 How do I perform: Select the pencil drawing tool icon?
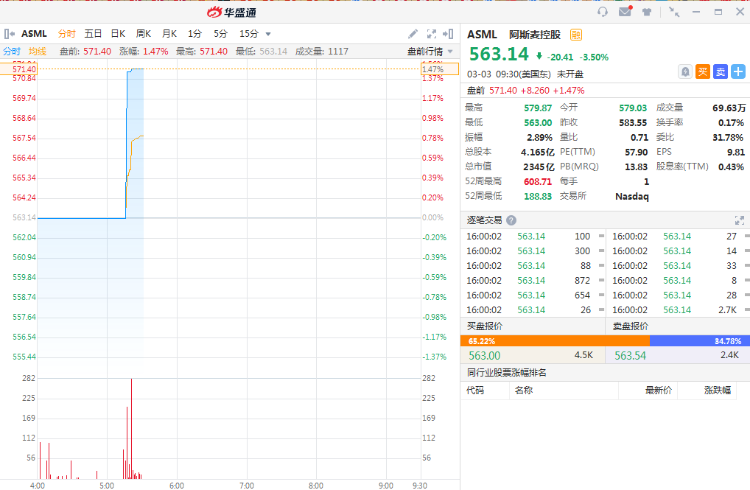click(x=413, y=34)
